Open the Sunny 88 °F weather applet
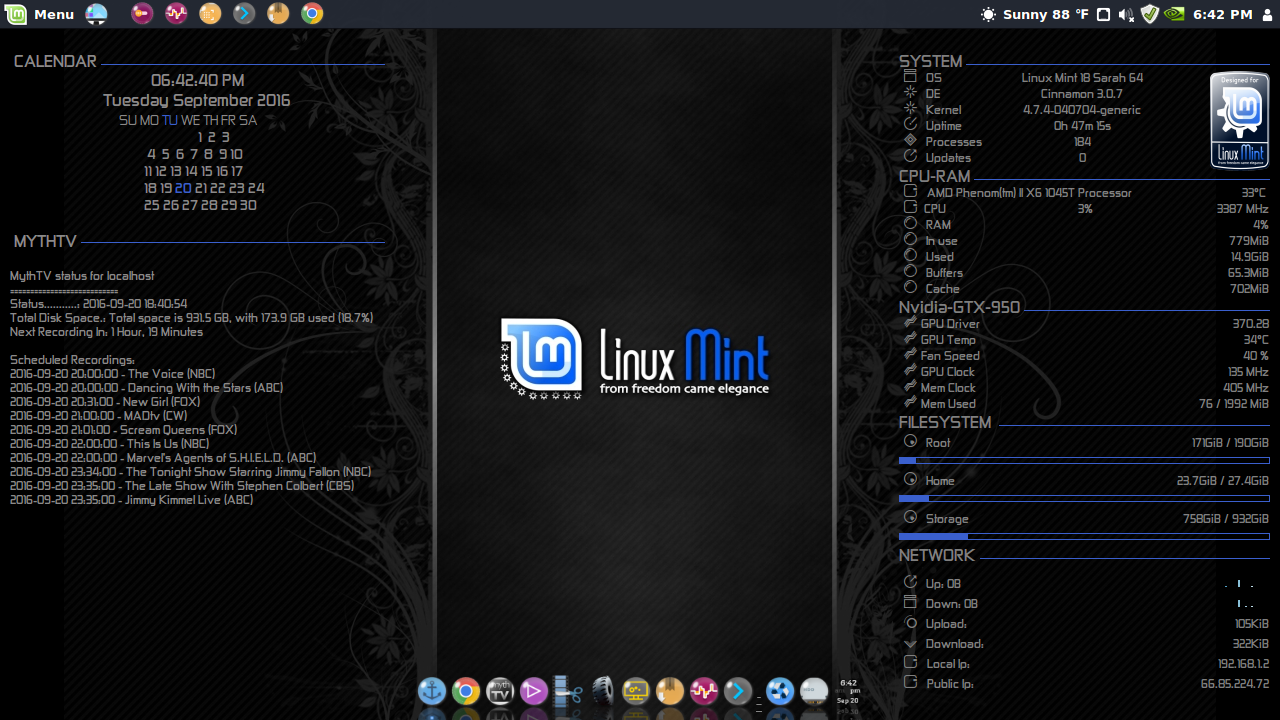The height and width of the screenshot is (720, 1280). pos(1035,14)
